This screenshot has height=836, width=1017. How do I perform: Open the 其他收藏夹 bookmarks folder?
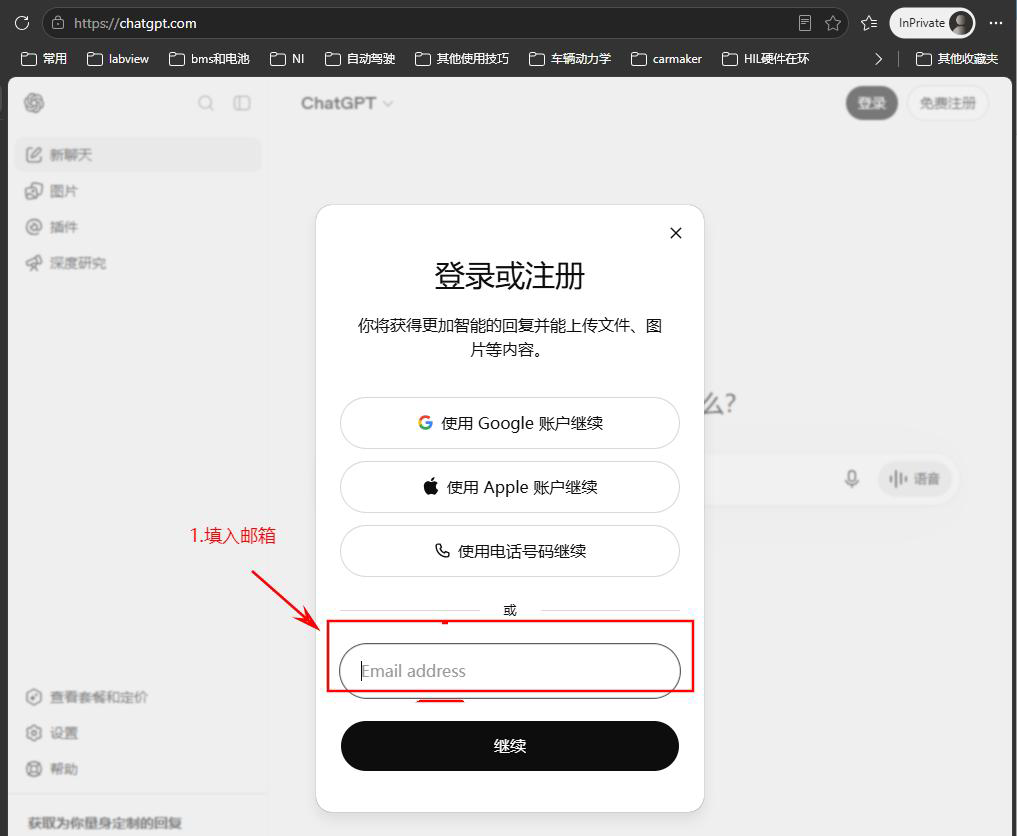(x=957, y=59)
